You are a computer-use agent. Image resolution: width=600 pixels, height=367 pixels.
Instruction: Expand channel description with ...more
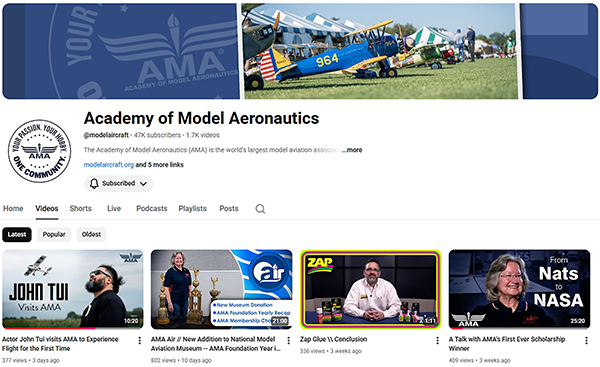click(352, 150)
